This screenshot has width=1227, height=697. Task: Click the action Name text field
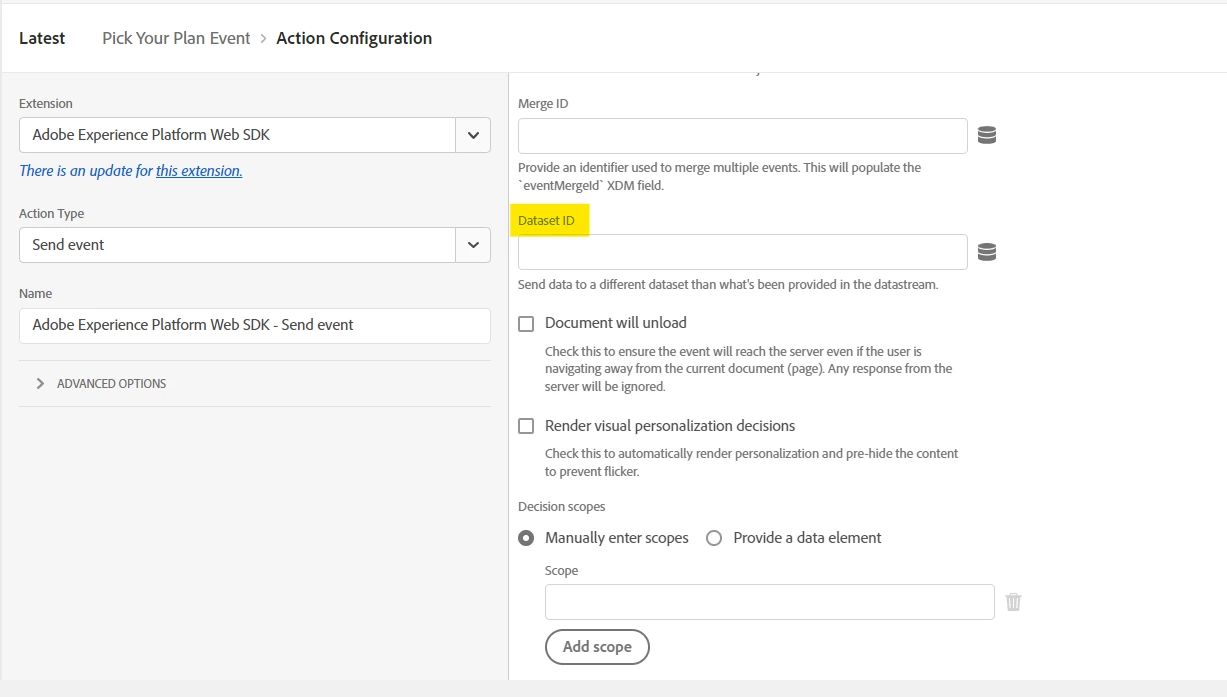click(x=254, y=325)
